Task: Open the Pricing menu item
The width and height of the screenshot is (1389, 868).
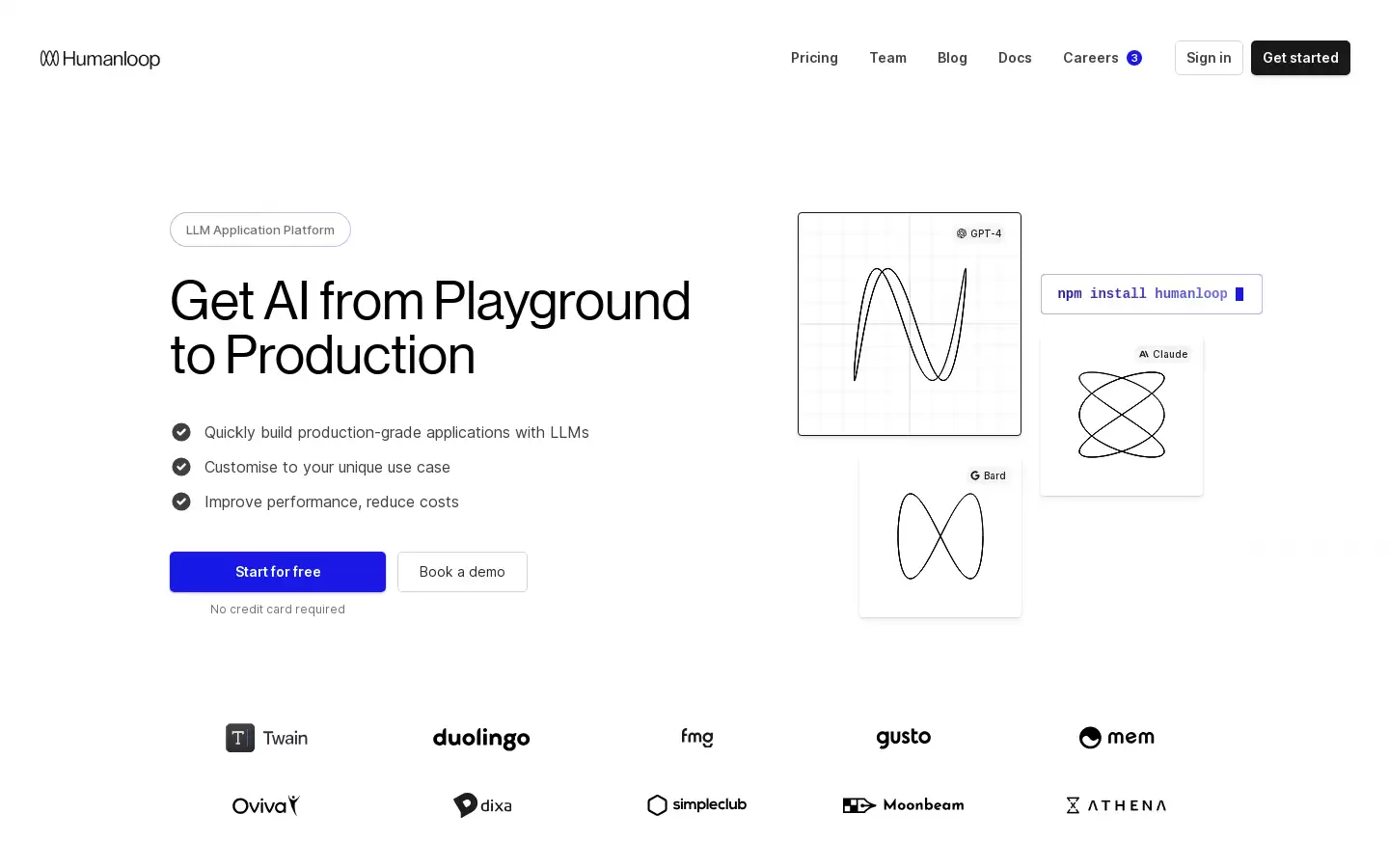Action: 814,58
